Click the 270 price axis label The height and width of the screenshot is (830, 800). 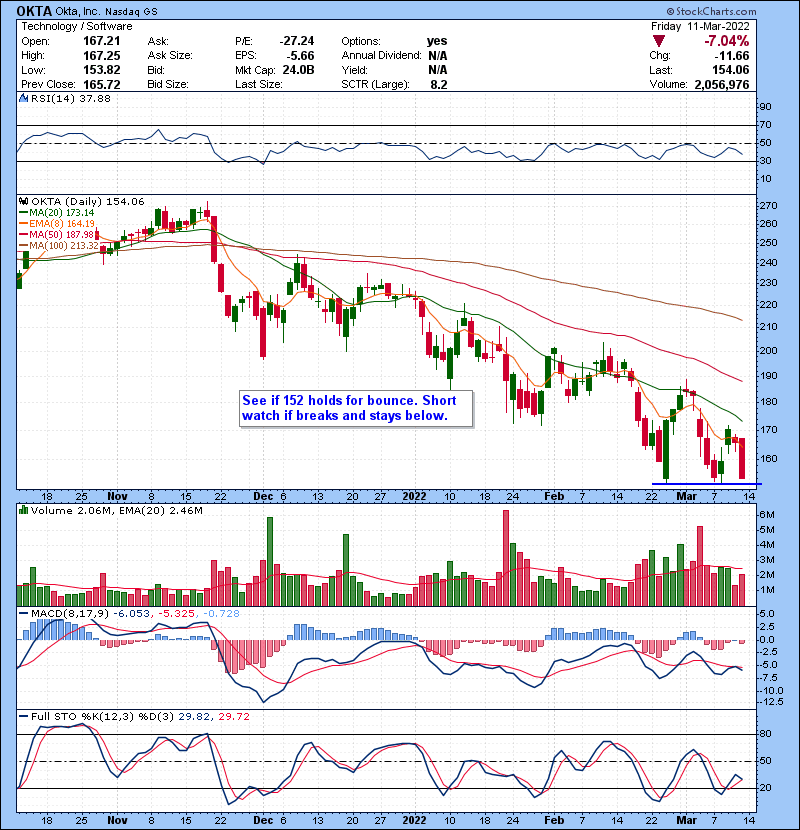coord(769,205)
